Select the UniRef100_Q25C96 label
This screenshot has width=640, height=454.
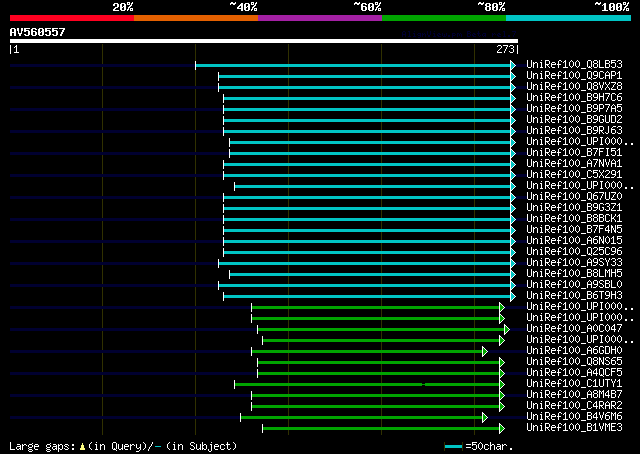pyautogui.click(x=574, y=252)
